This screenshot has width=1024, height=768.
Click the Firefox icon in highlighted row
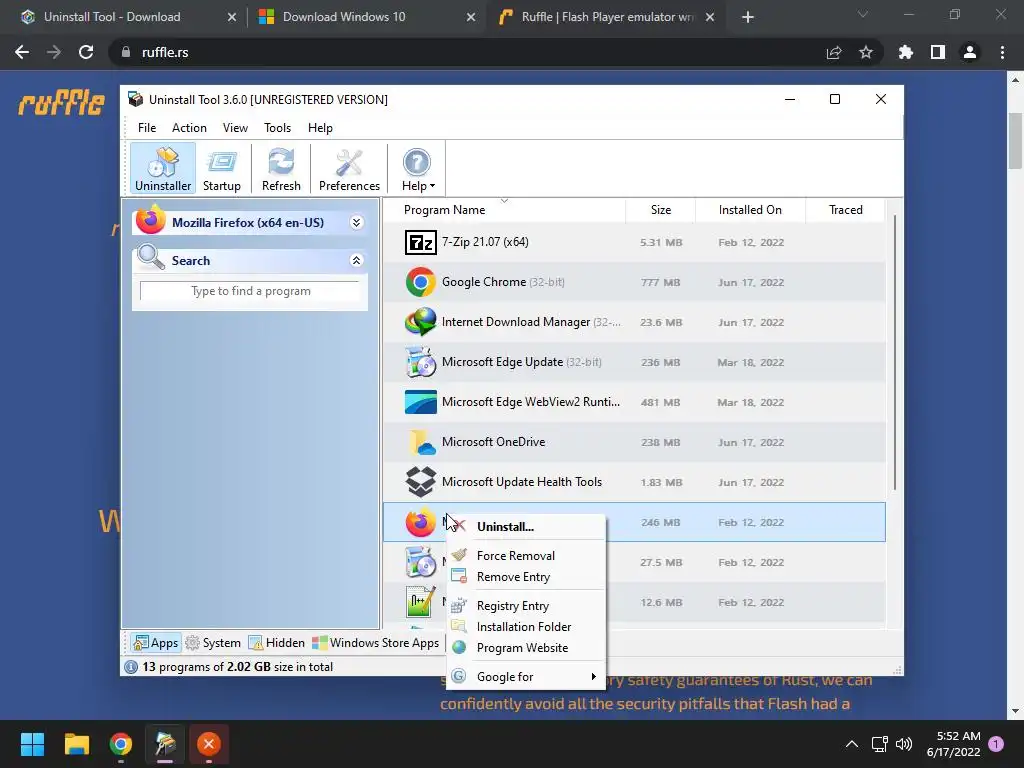click(420, 522)
